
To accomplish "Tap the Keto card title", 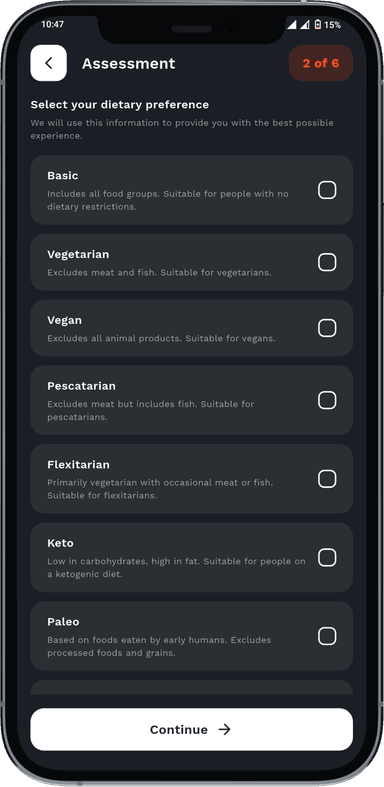I will (x=60, y=543).
